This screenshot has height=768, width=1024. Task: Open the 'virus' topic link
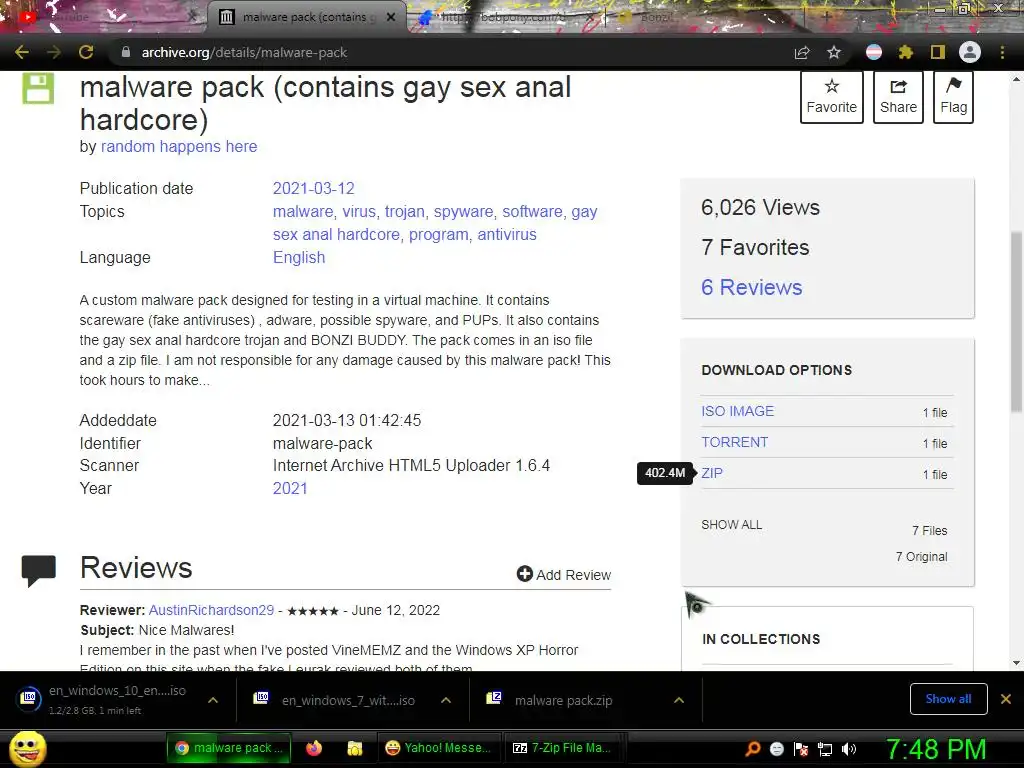tap(360, 212)
